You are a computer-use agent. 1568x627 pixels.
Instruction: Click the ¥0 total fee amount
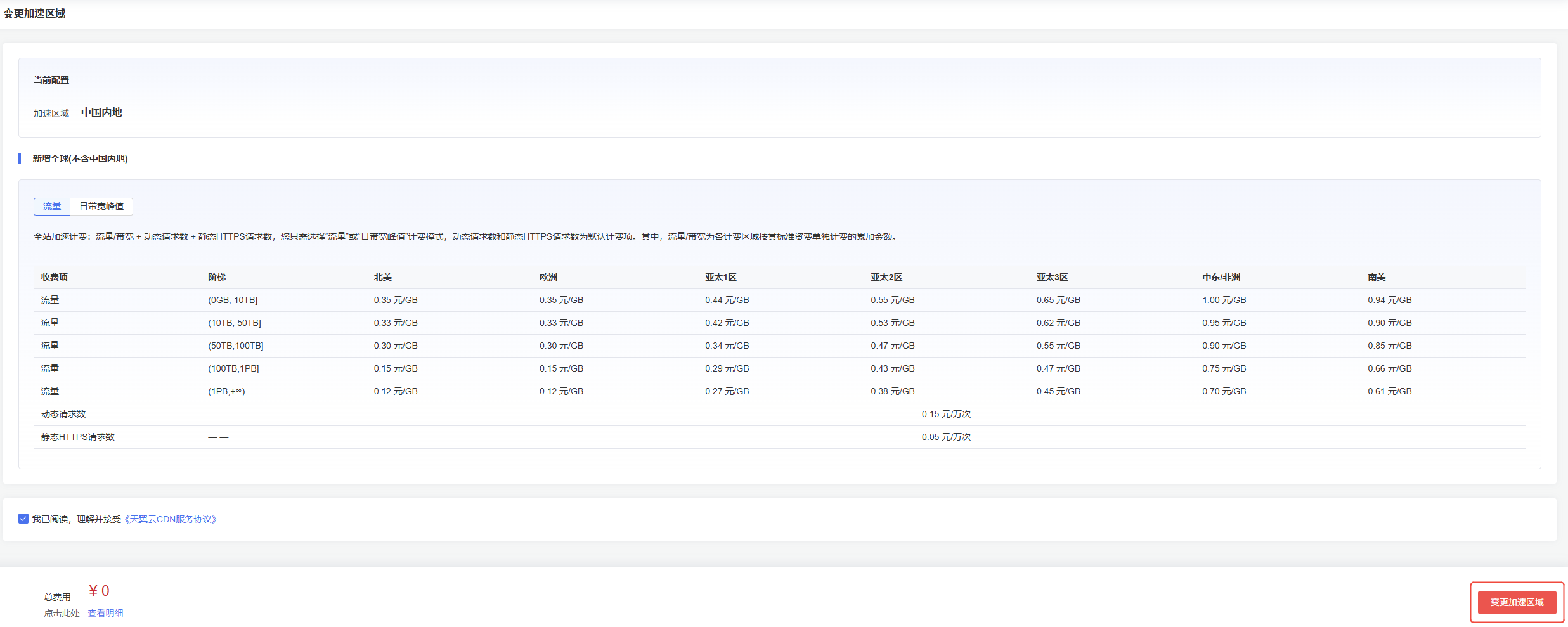click(100, 590)
